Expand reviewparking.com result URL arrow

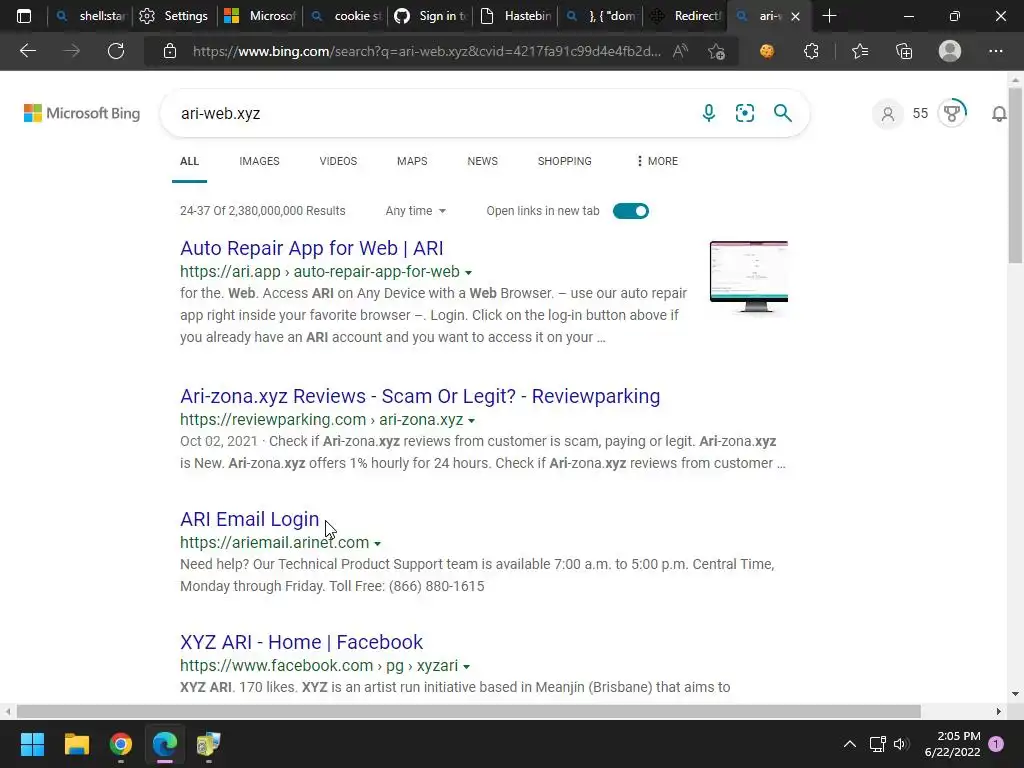coord(472,421)
